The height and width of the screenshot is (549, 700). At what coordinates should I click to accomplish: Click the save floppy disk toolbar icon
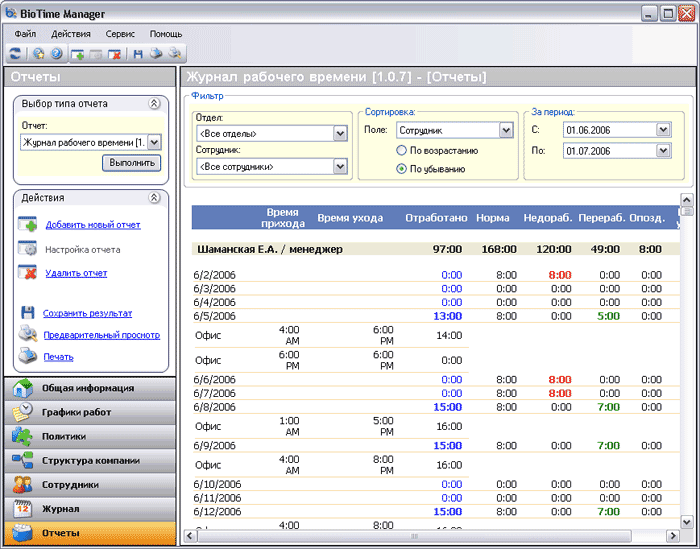pyautogui.click(x=138, y=53)
